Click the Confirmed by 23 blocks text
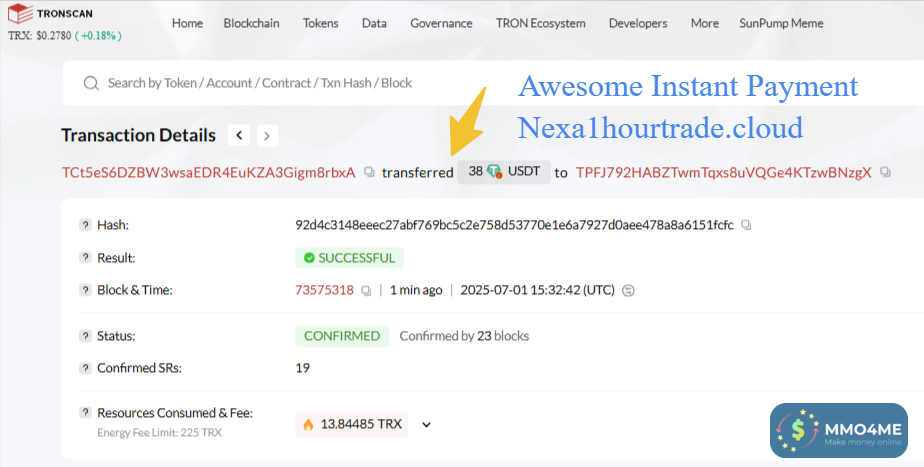Screen dimensions: 924x467 click(464, 336)
